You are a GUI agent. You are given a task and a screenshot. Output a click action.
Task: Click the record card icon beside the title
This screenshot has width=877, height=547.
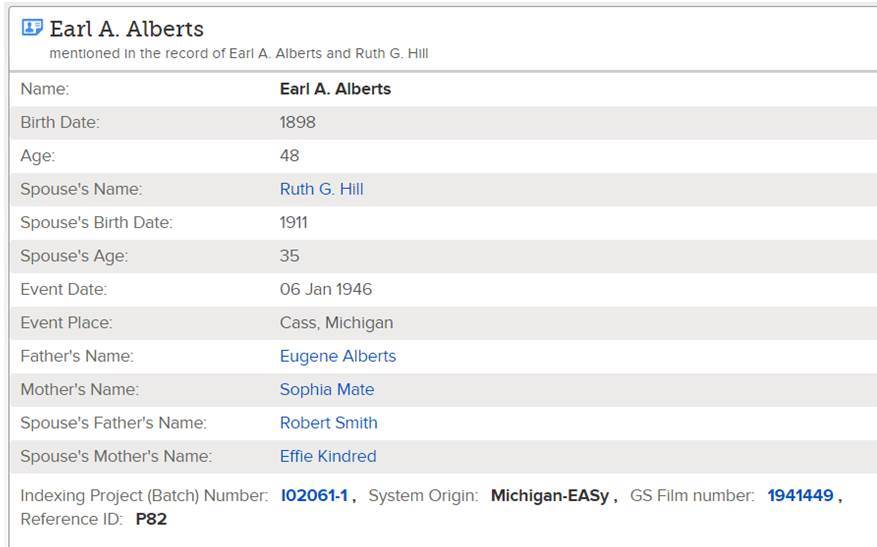click(32, 28)
